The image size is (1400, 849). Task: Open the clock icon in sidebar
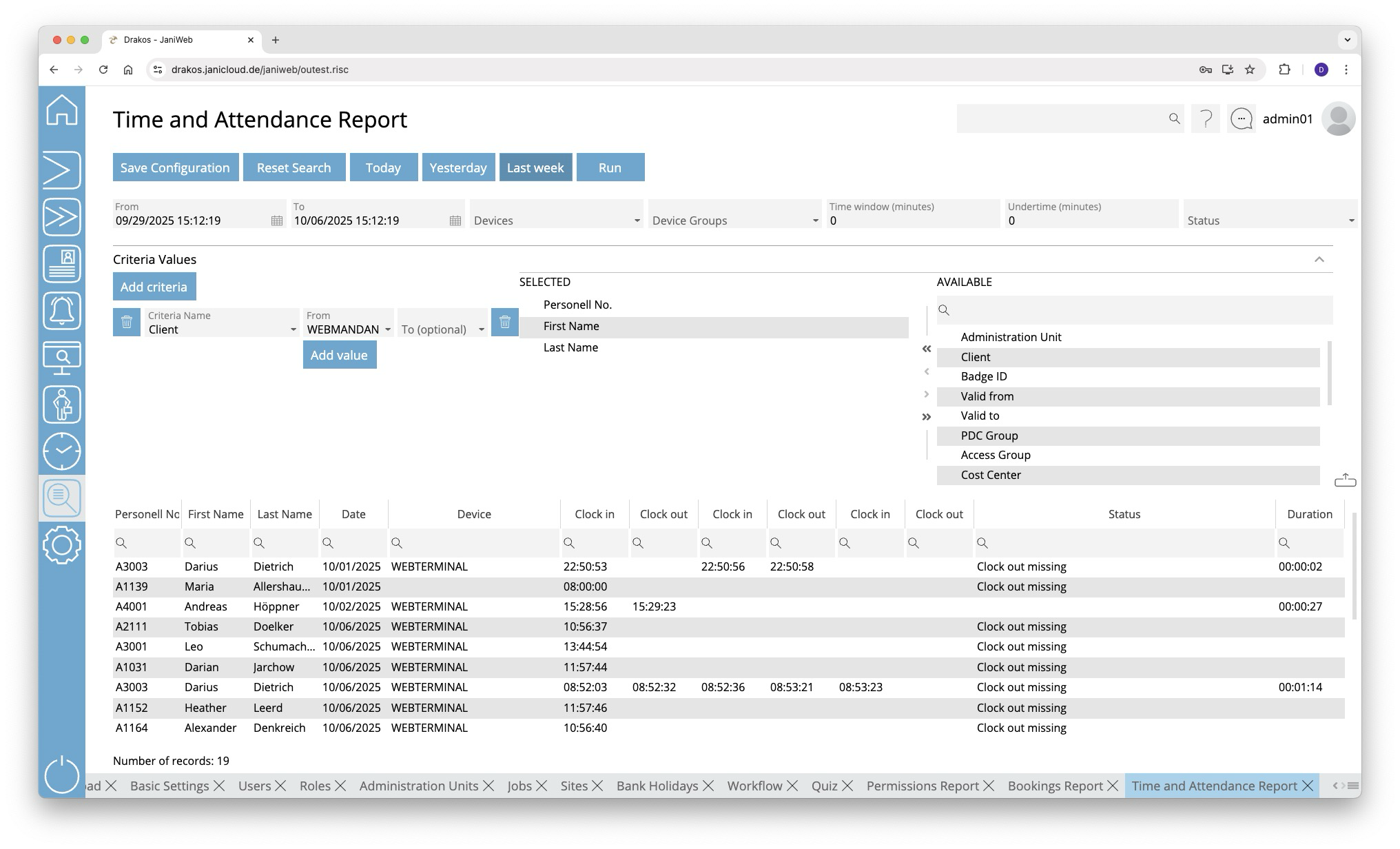(62, 451)
